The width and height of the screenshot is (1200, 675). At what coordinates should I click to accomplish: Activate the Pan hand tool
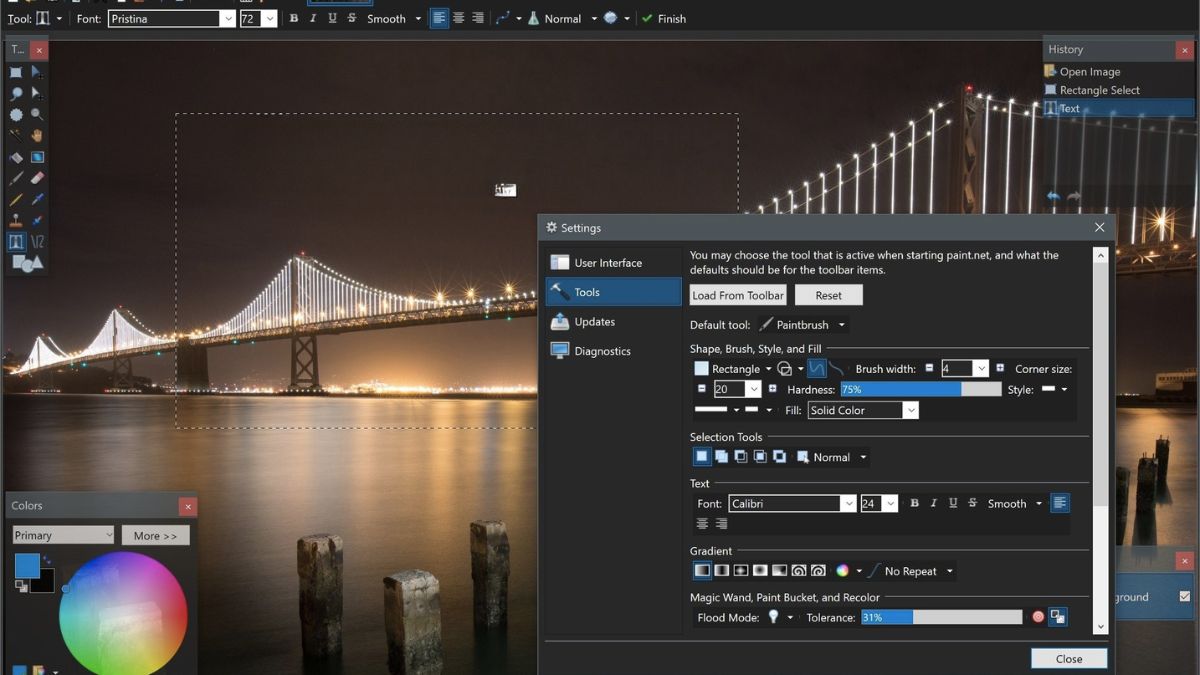[x=37, y=135]
